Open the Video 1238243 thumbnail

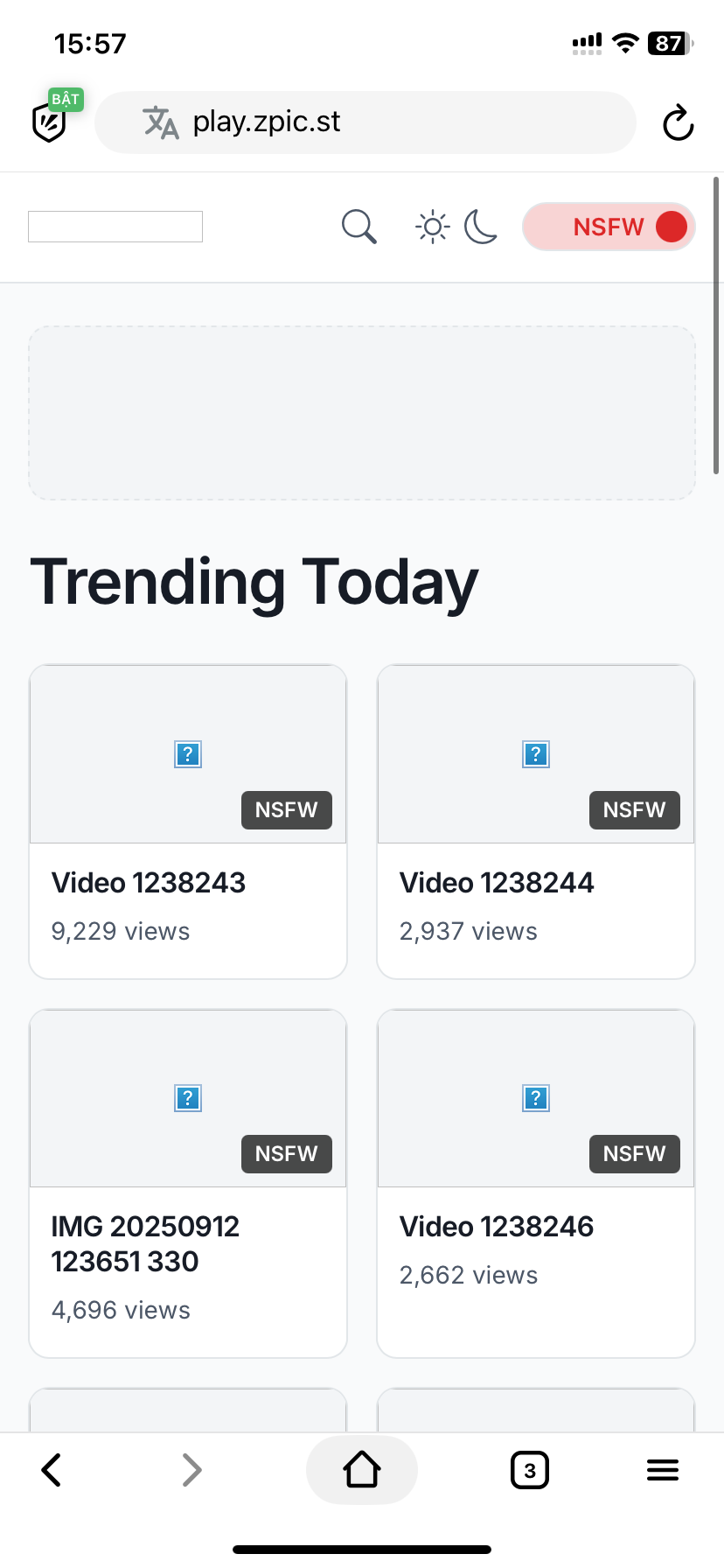[x=188, y=754]
